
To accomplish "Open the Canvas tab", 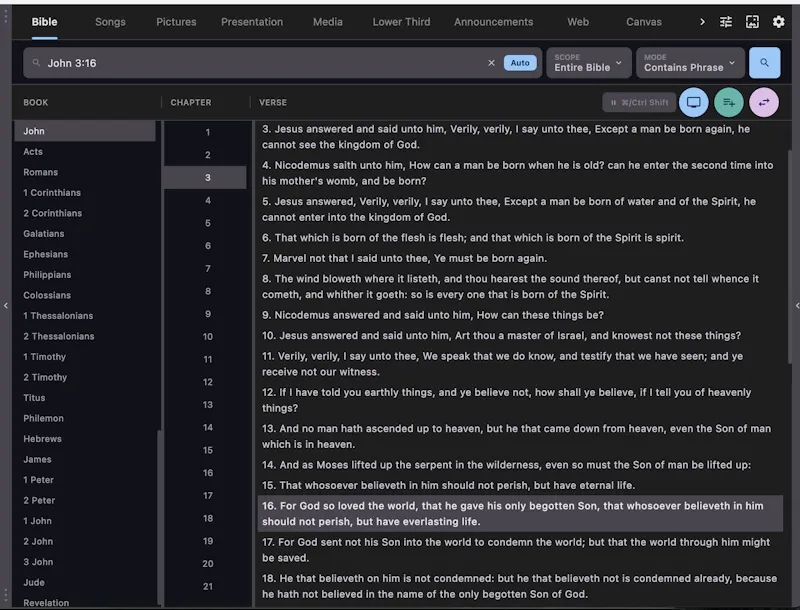I will click(x=644, y=22).
